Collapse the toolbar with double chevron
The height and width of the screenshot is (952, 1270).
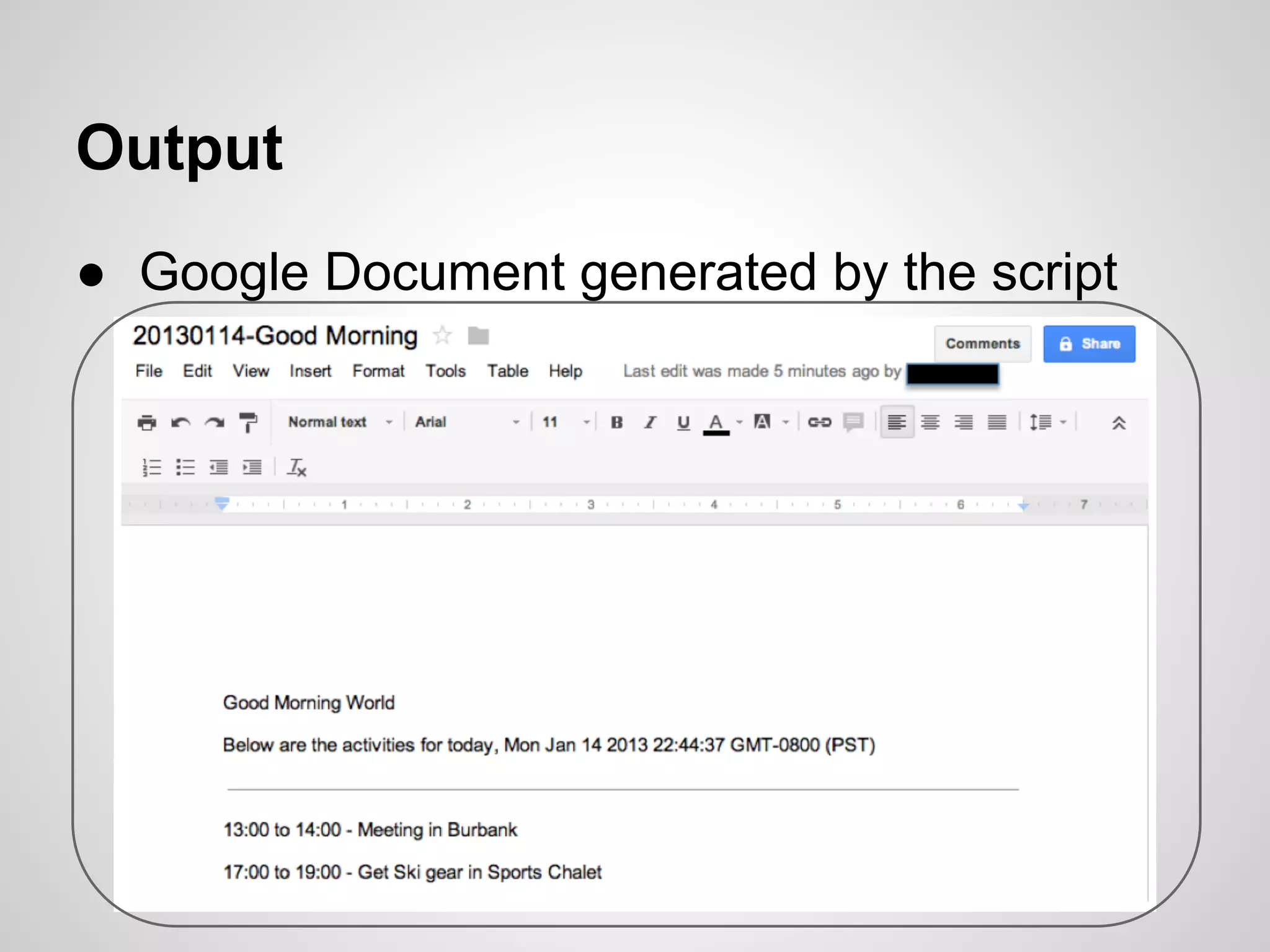(1119, 423)
